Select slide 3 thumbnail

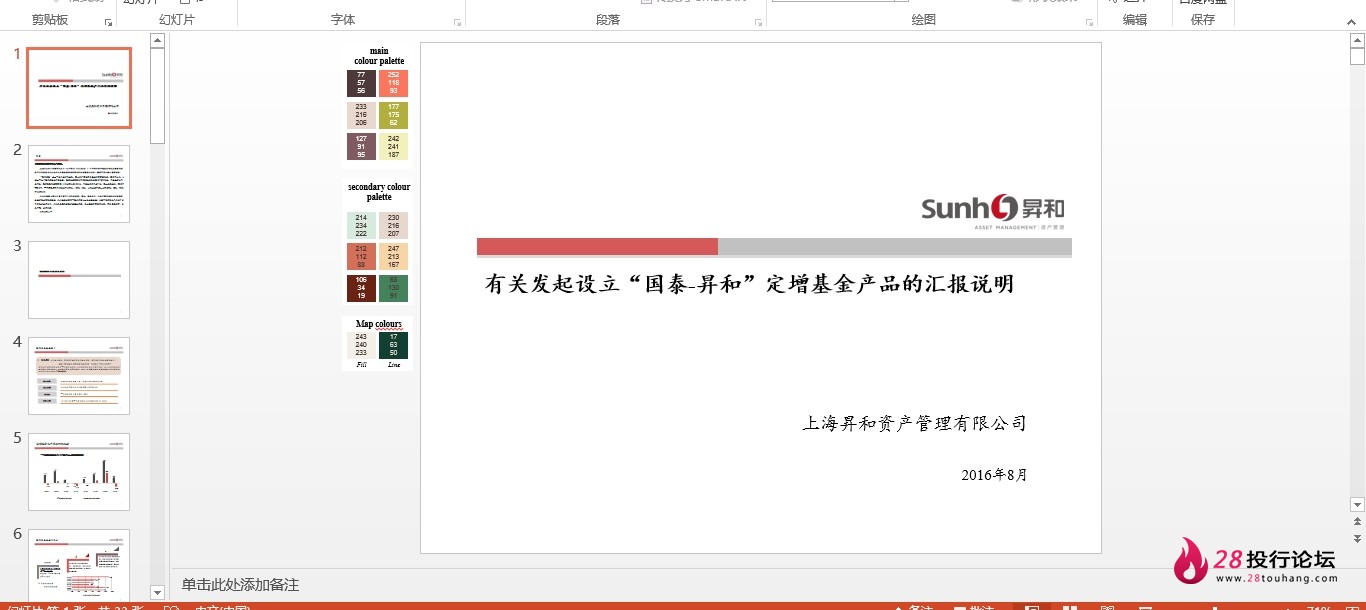click(79, 280)
